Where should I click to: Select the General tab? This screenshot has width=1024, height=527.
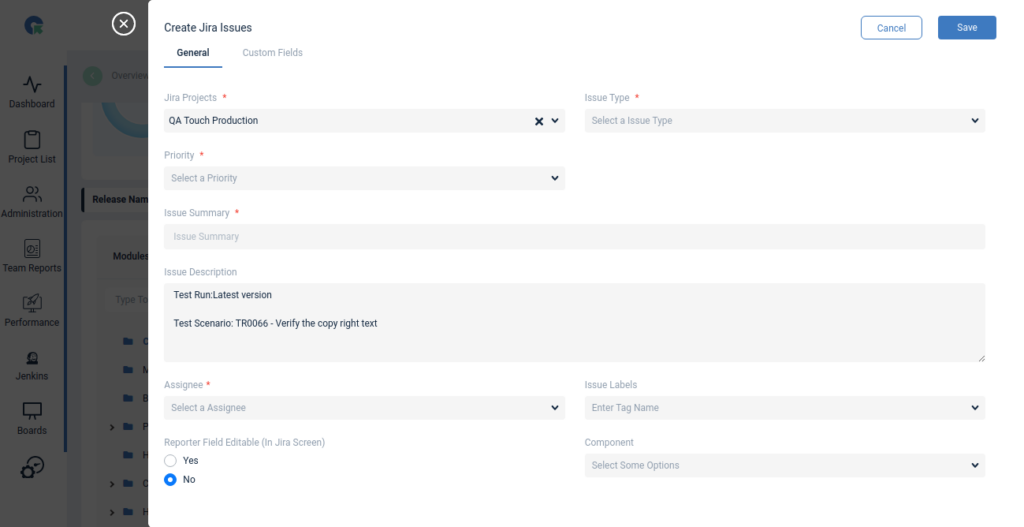pos(193,53)
